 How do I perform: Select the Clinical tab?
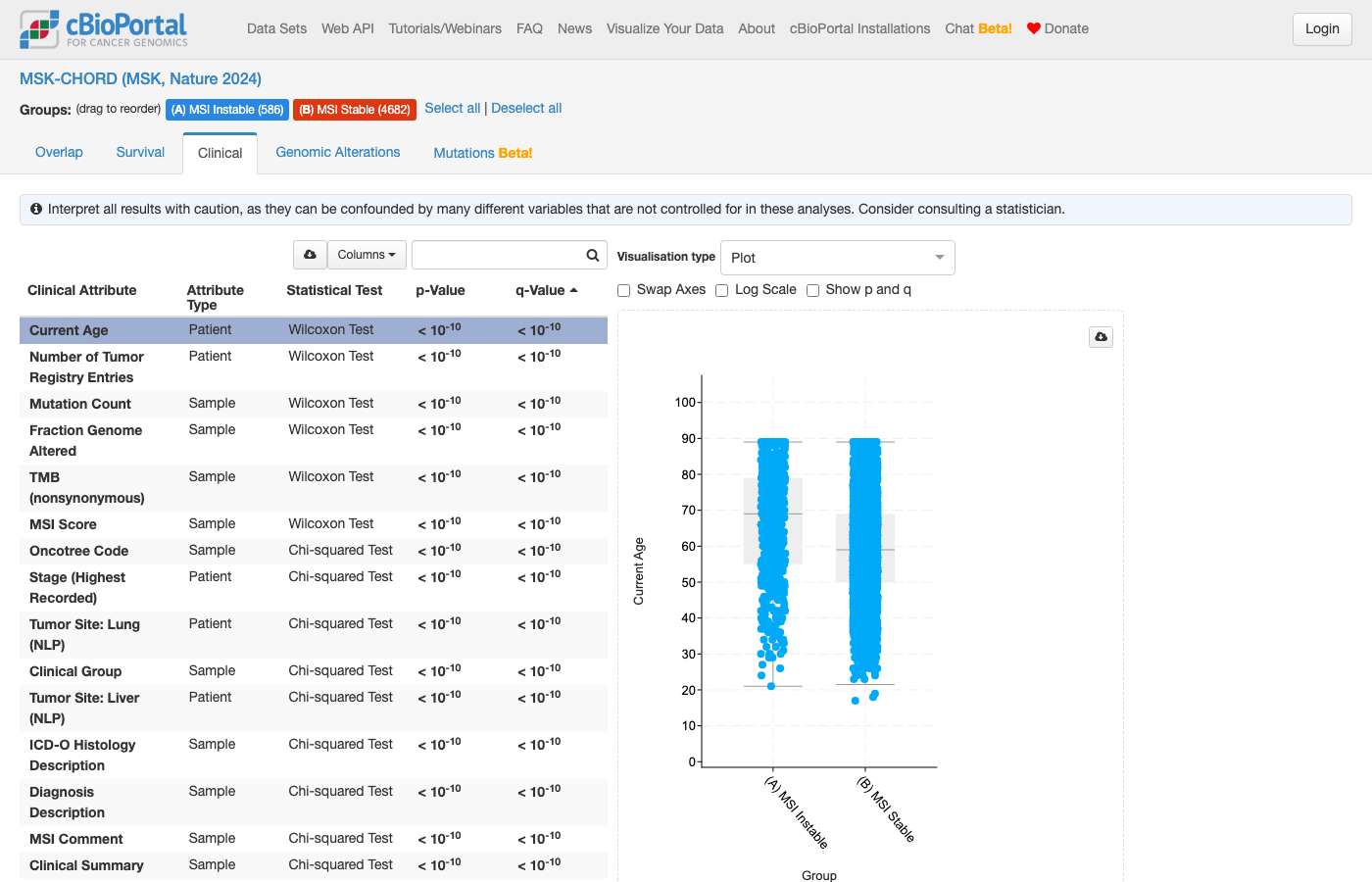(220, 153)
